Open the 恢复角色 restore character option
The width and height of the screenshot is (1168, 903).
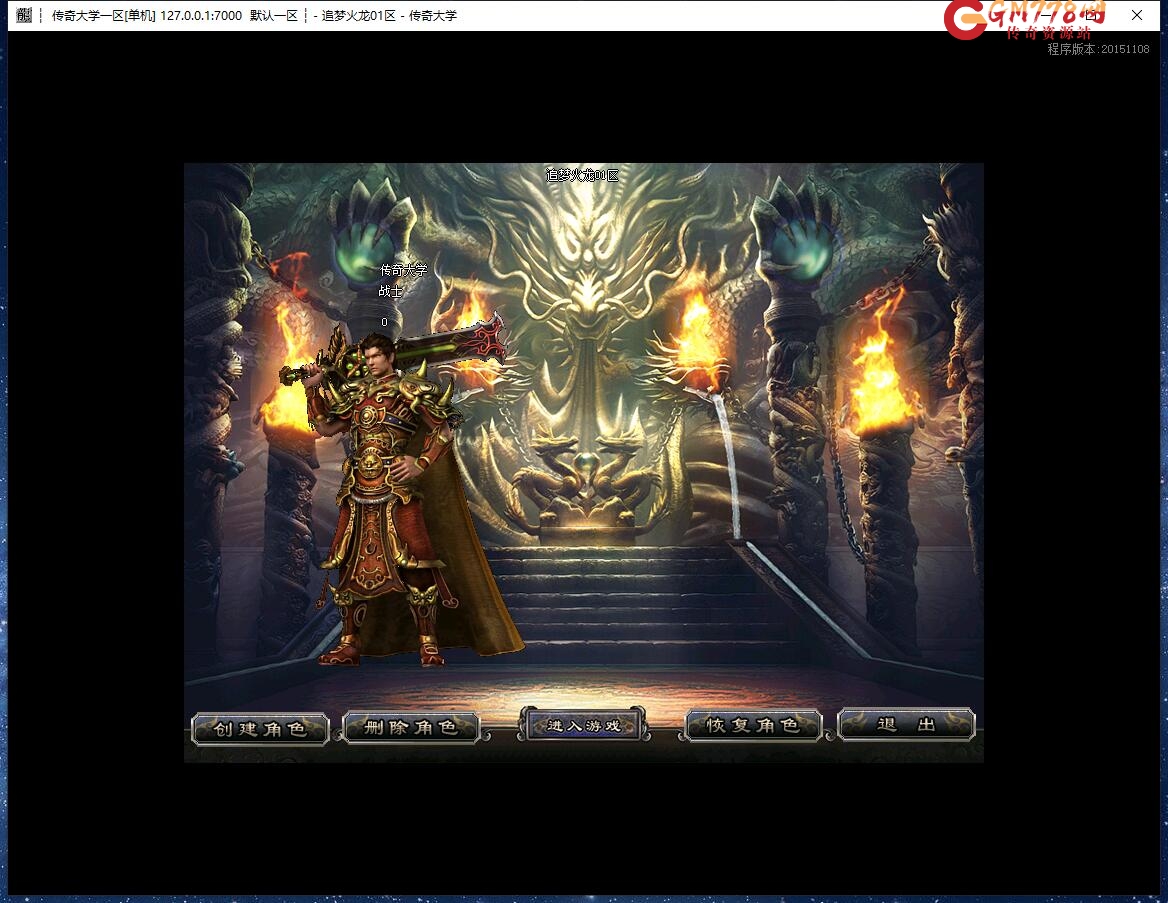coord(753,724)
